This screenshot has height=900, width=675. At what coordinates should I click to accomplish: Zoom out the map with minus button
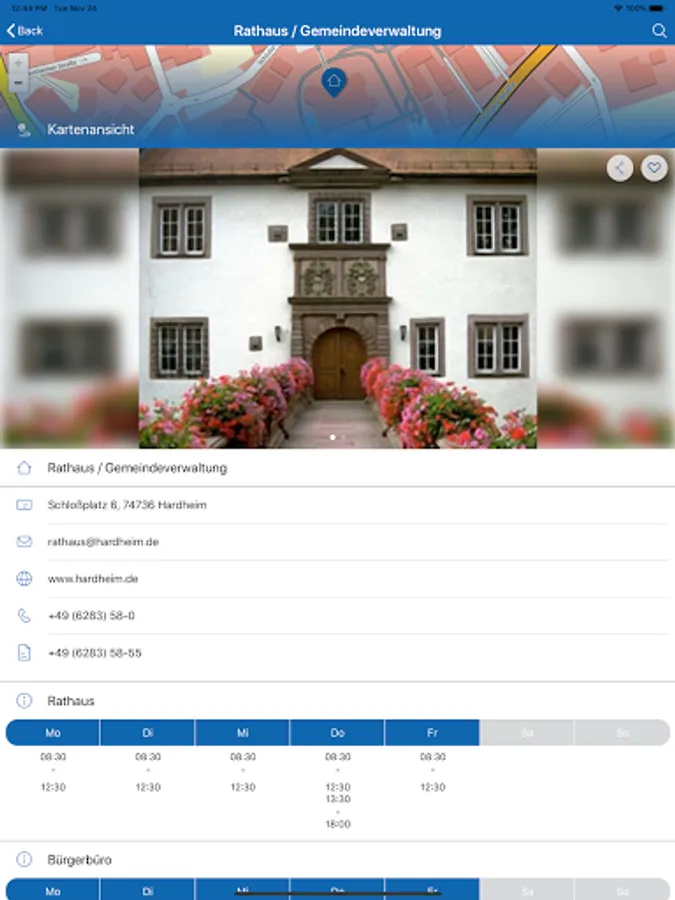(x=18, y=82)
